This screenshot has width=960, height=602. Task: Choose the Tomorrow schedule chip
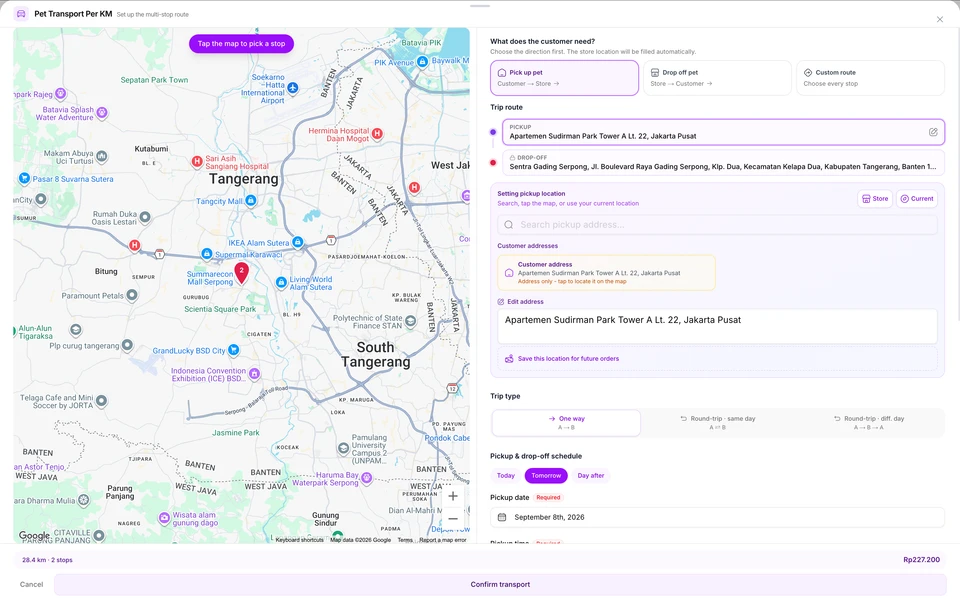pos(546,475)
